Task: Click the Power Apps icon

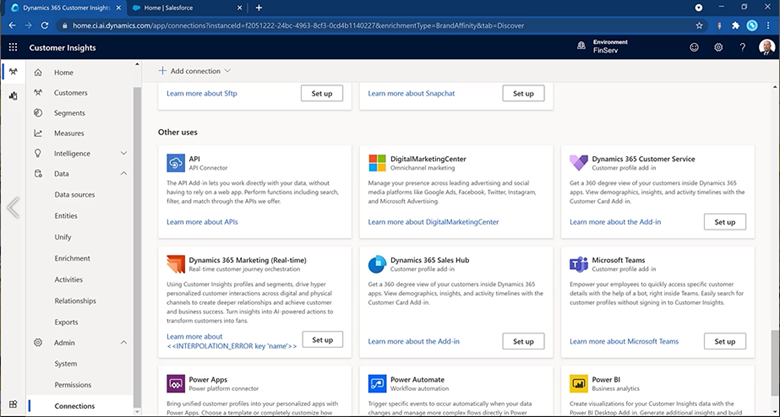Action: point(176,384)
